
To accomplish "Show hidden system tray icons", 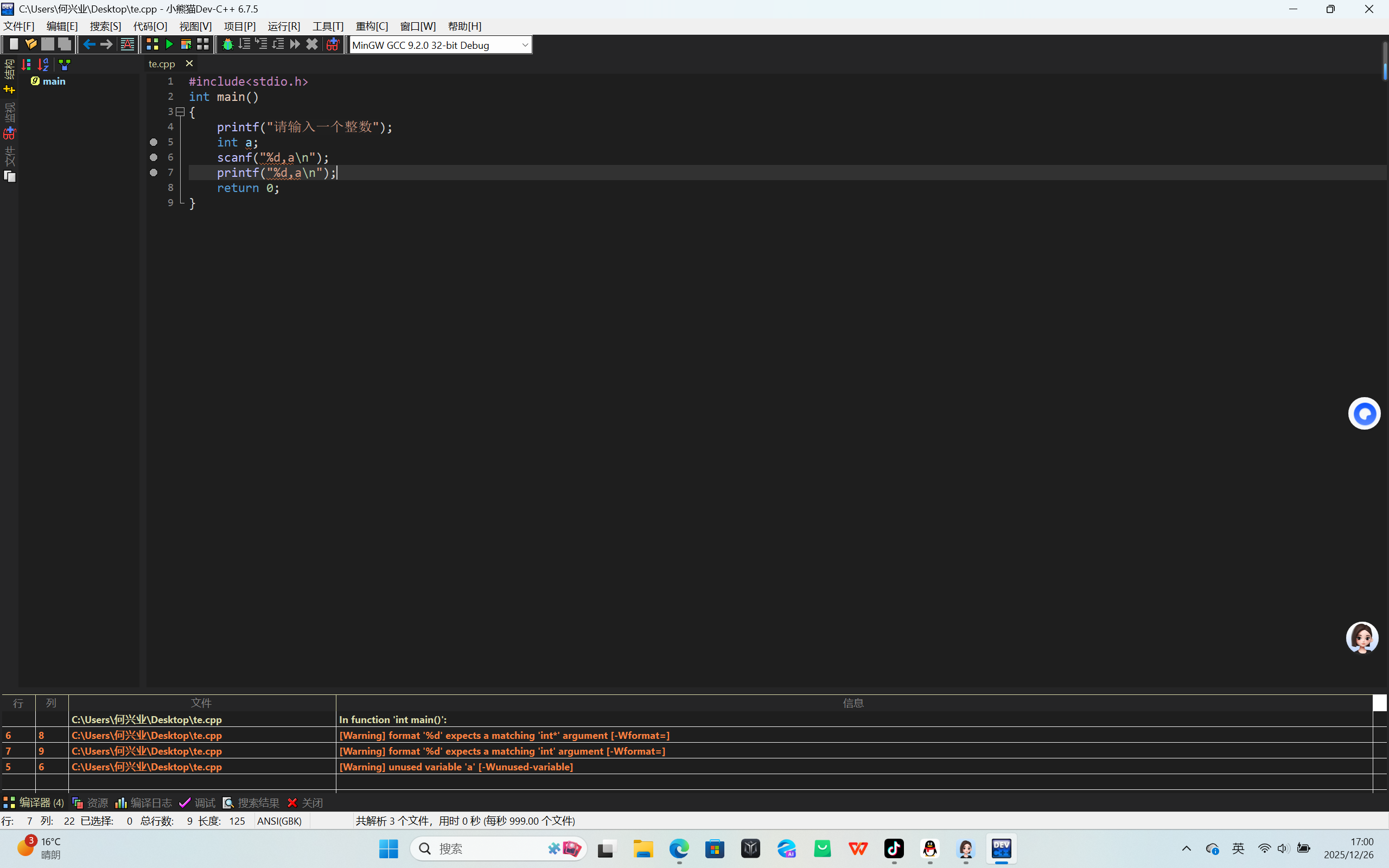I will tap(1186, 848).
